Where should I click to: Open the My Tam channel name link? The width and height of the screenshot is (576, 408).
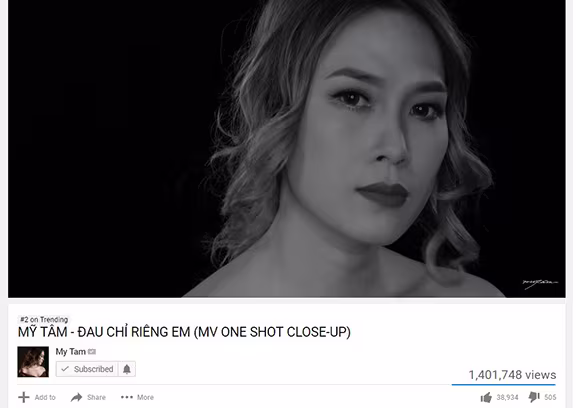[71, 352]
